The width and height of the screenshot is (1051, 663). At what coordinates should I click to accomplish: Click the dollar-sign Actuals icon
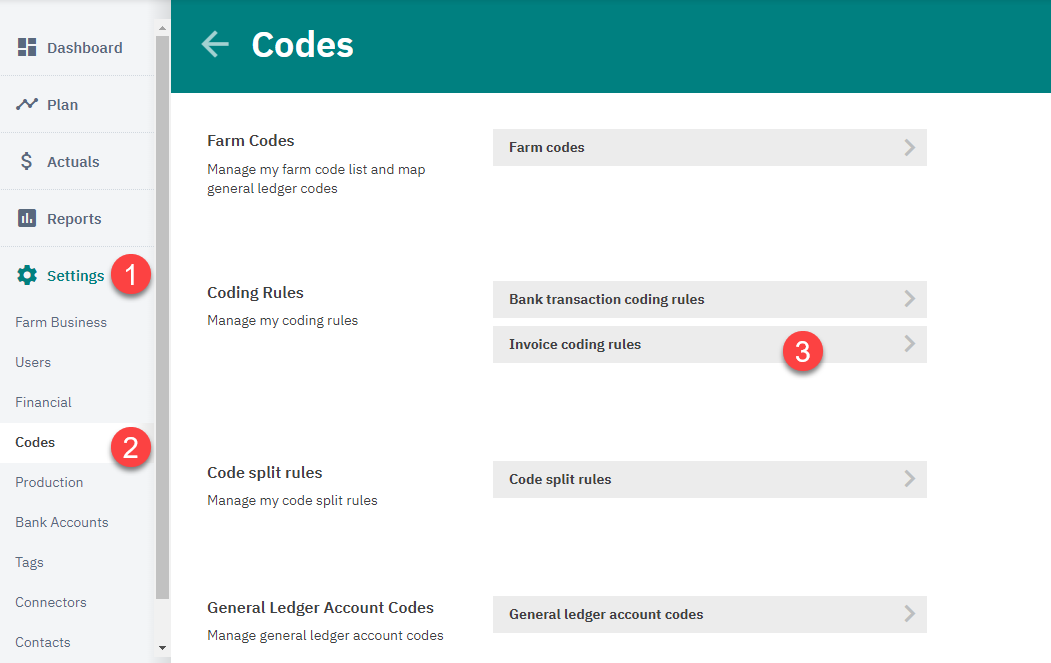(x=27, y=161)
